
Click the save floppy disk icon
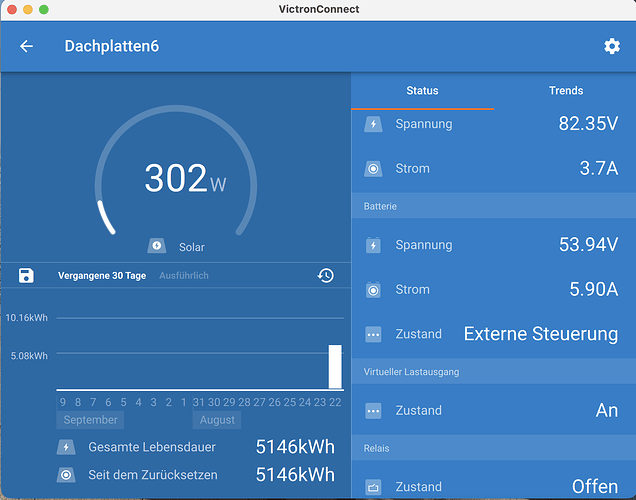[x=26, y=275]
